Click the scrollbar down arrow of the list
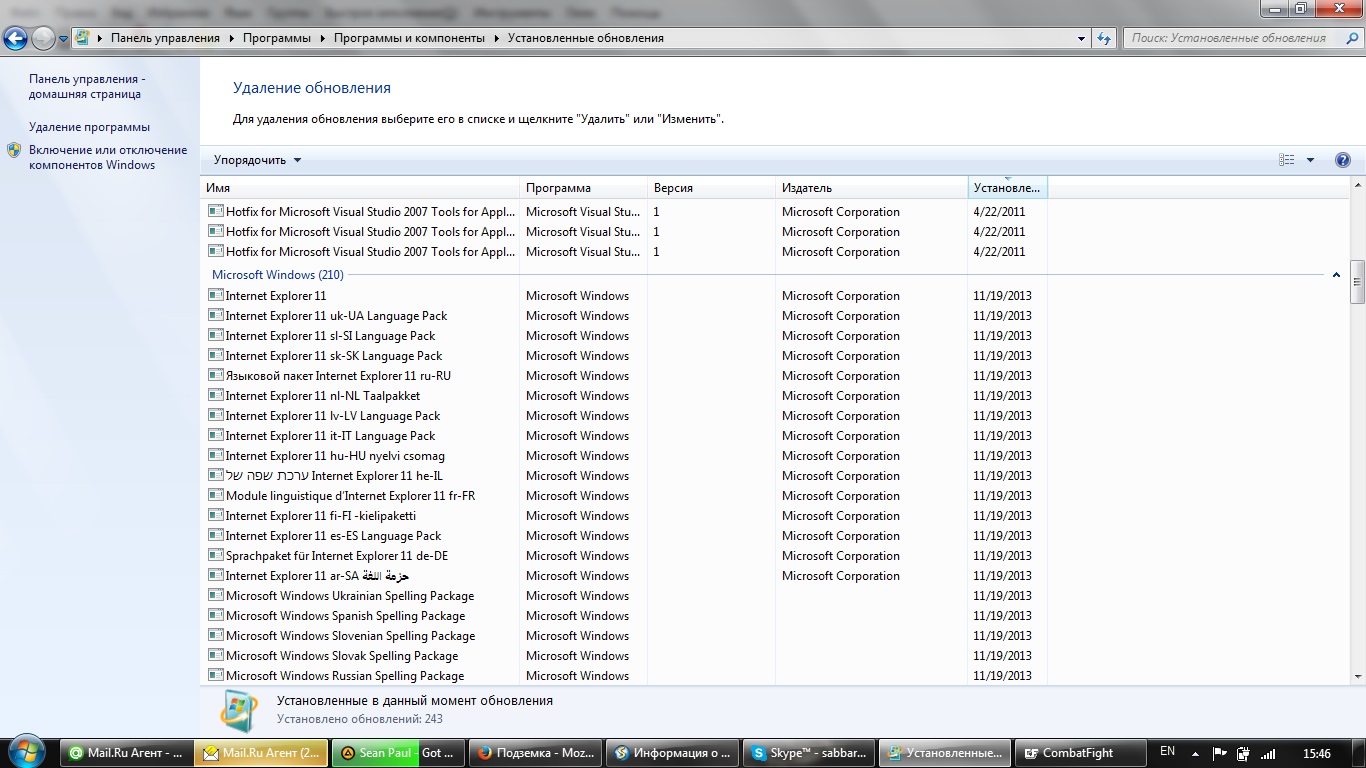Screen dimensions: 1366x768 [x=1357, y=676]
